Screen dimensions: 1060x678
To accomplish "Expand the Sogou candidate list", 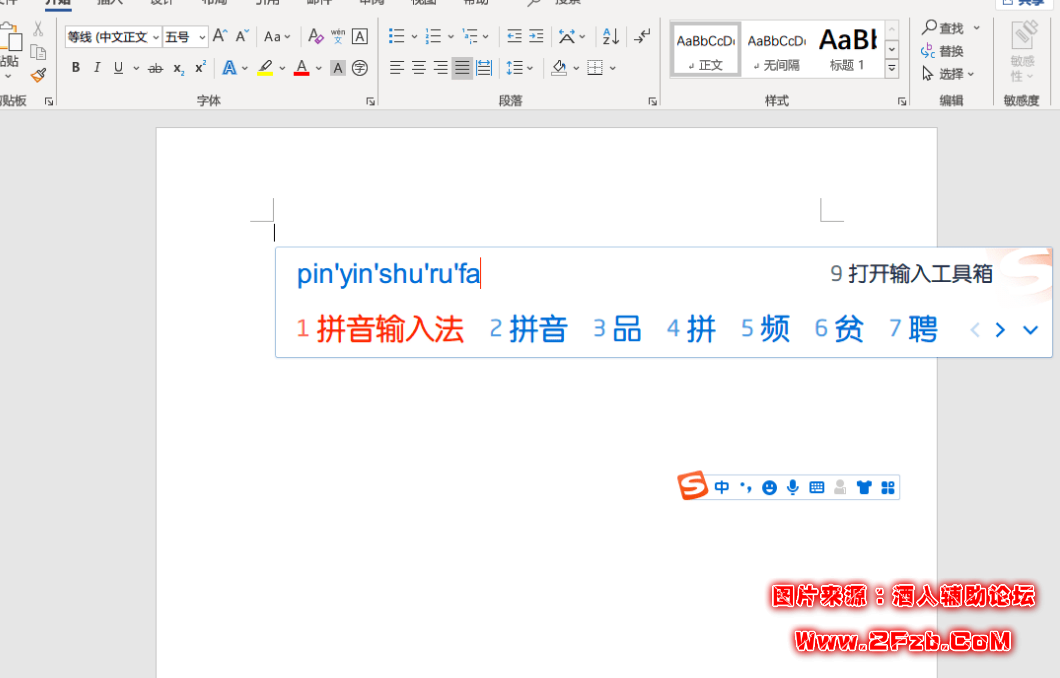I will pyautogui.click(x=1030, y=330).
